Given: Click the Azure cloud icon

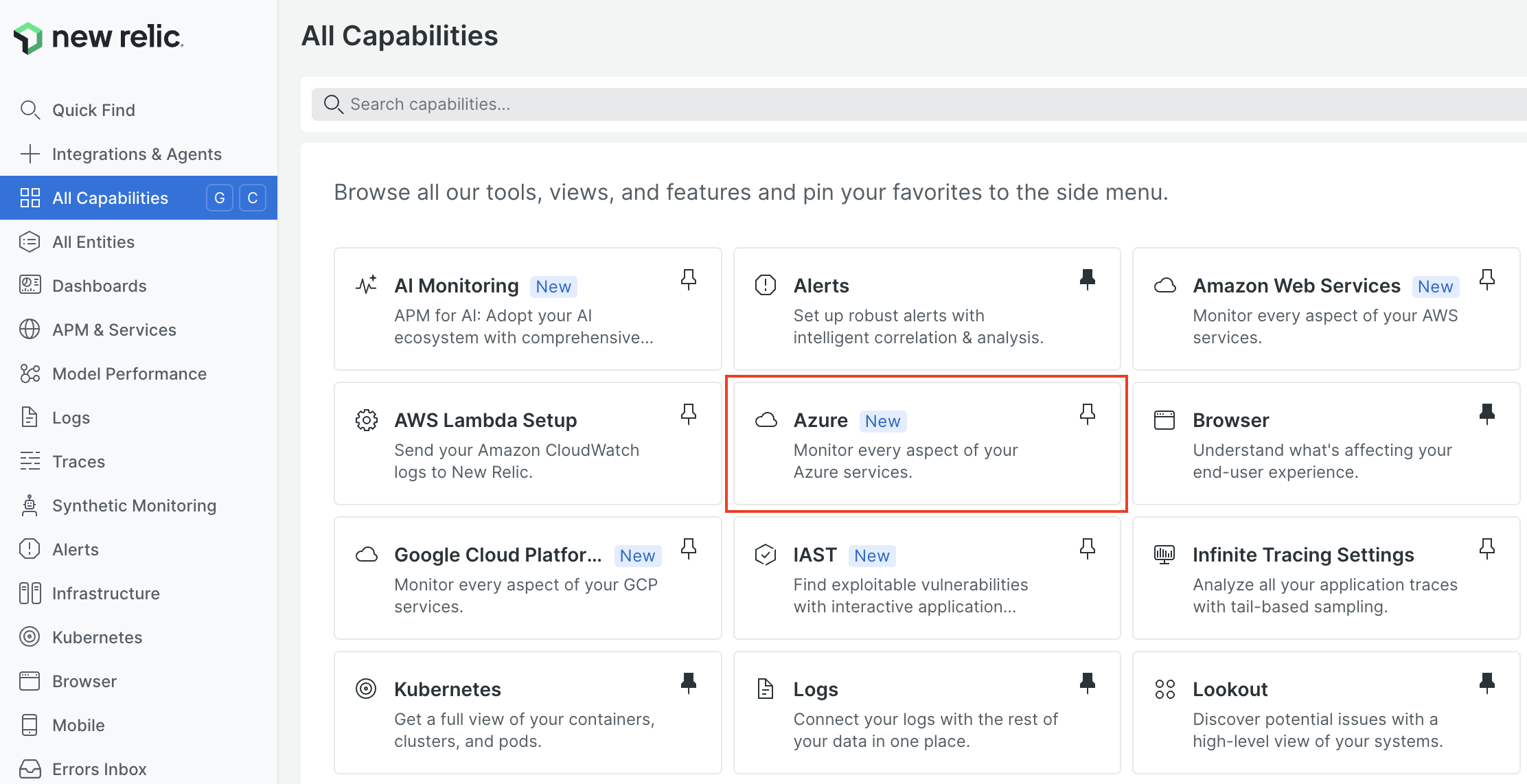Looking at the screenshot, I should click(x=766, y=419).
